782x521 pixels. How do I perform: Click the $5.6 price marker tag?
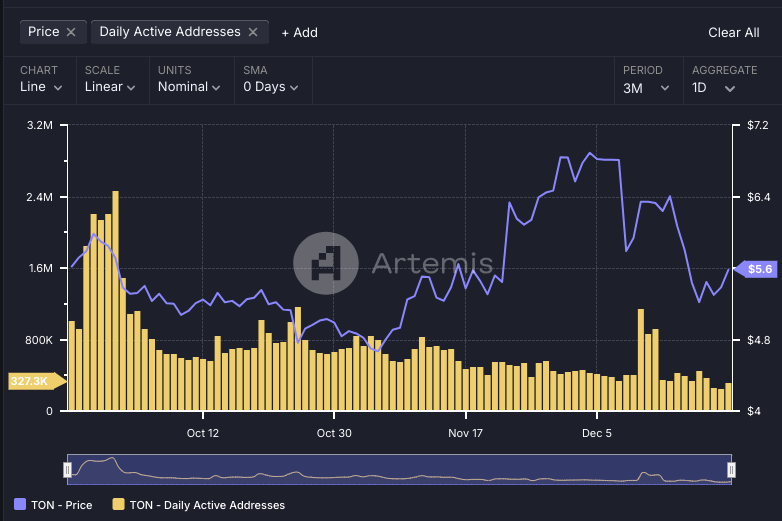point(759,269)
